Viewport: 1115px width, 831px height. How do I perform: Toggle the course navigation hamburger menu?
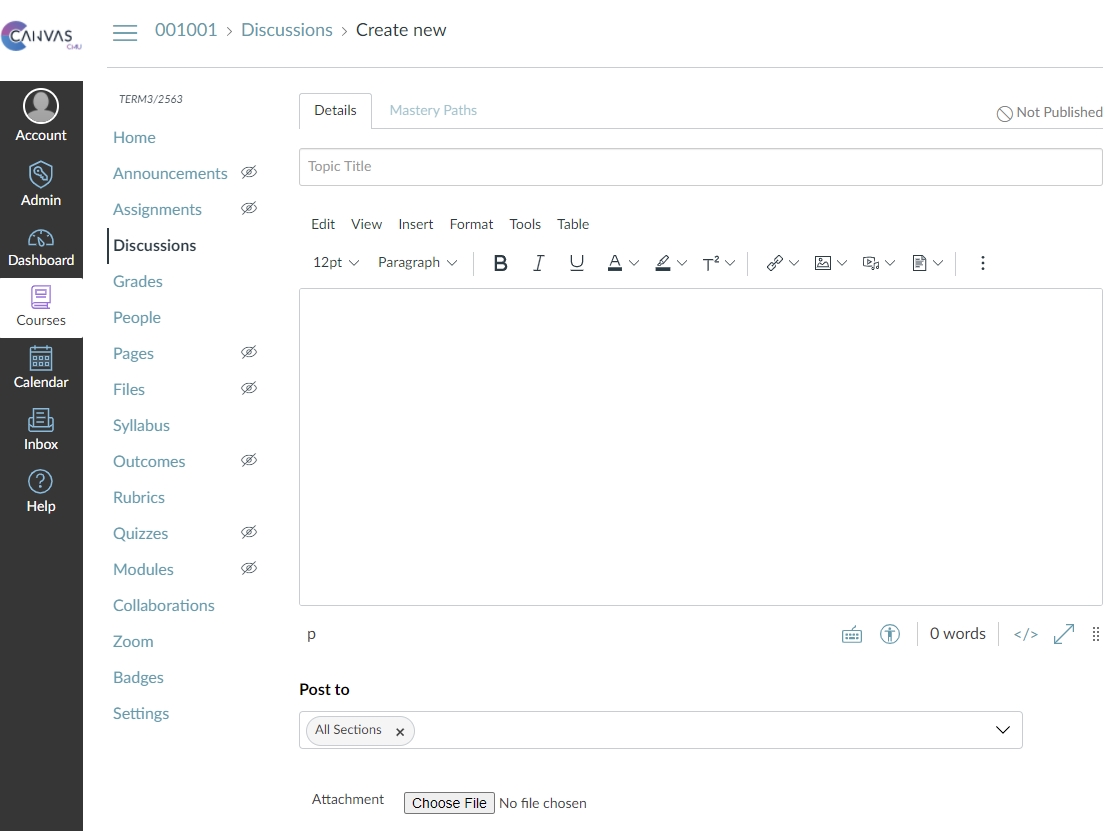click(125, 32)
